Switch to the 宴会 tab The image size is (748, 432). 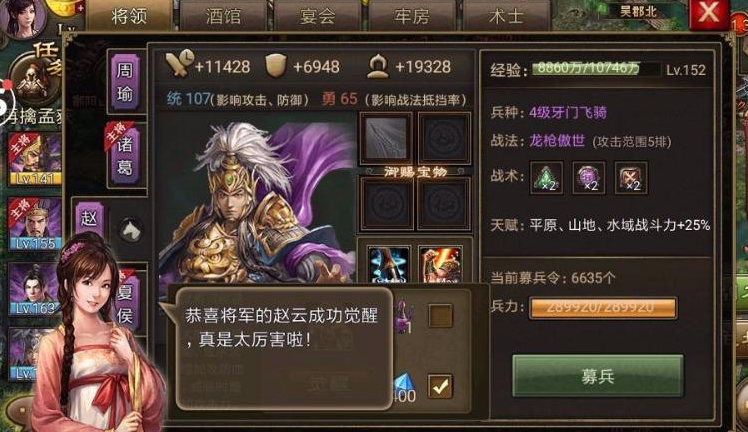coord(317,16)
